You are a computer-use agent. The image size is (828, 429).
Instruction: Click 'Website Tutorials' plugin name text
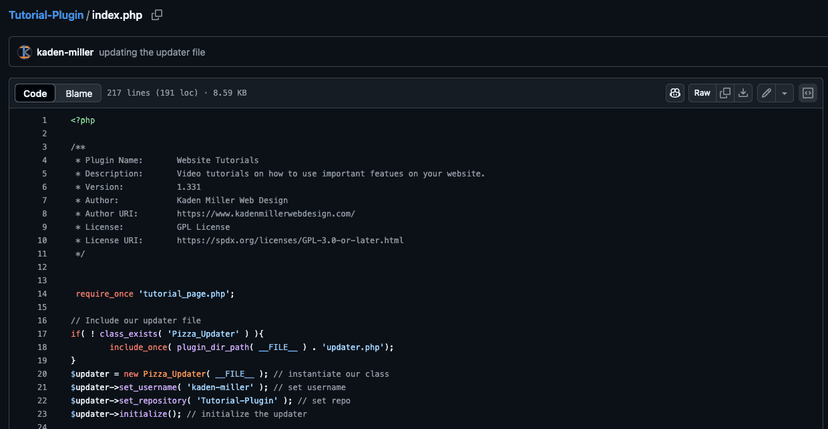point(218,160)
